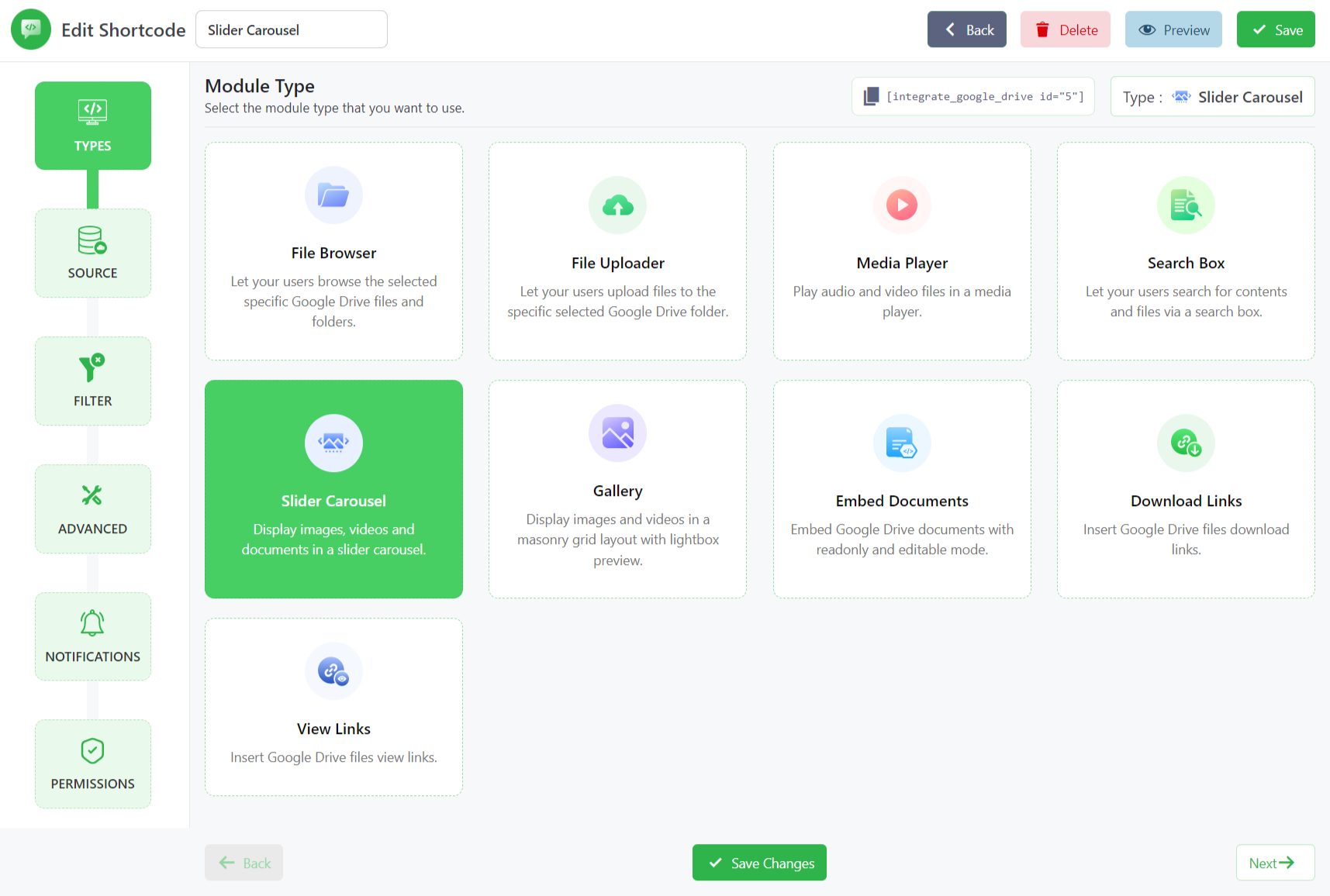Select the File Uploader cloud icon
Screen dimensions: 1330x896
pos(617,205)
